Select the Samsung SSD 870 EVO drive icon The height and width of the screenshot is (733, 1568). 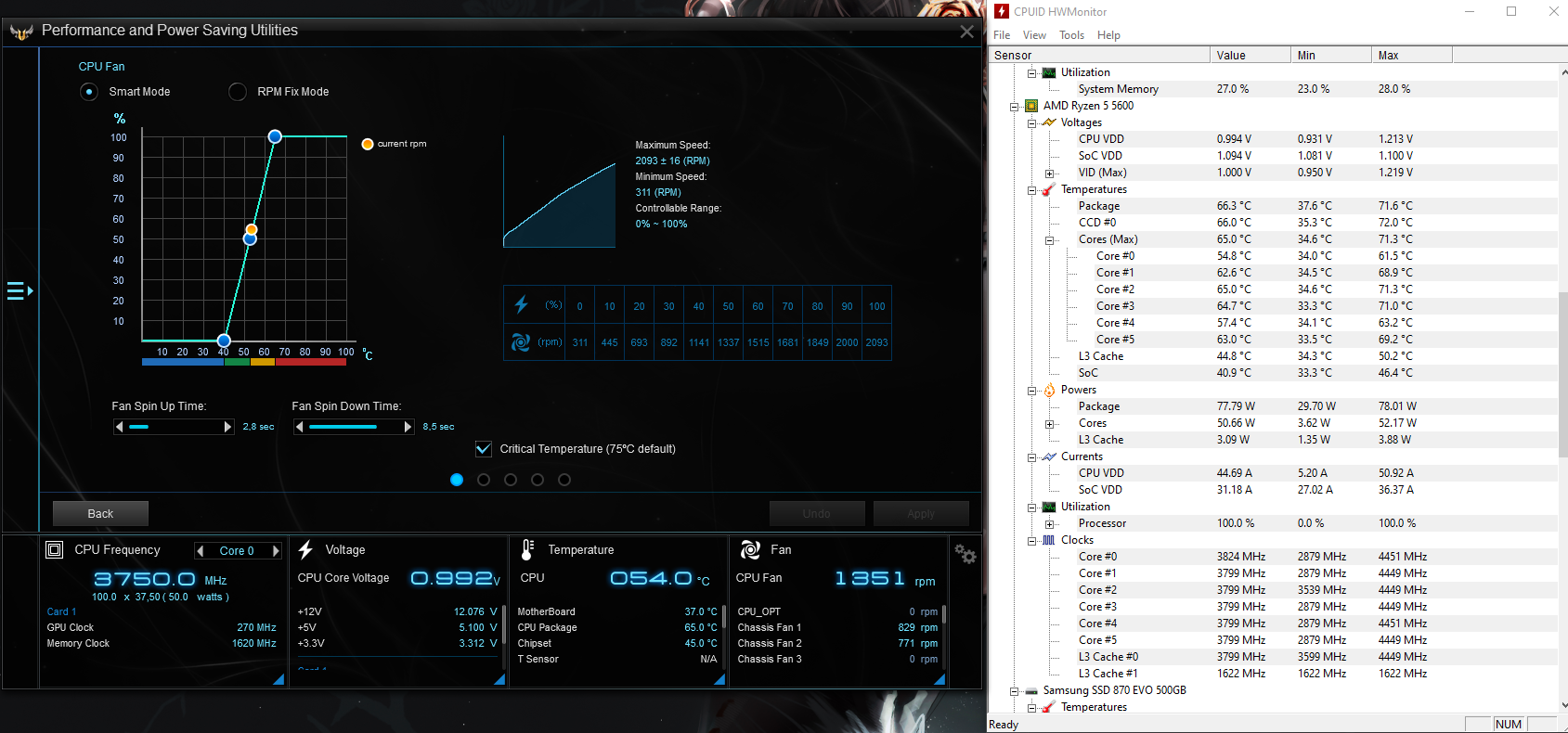pos(1031,690)
